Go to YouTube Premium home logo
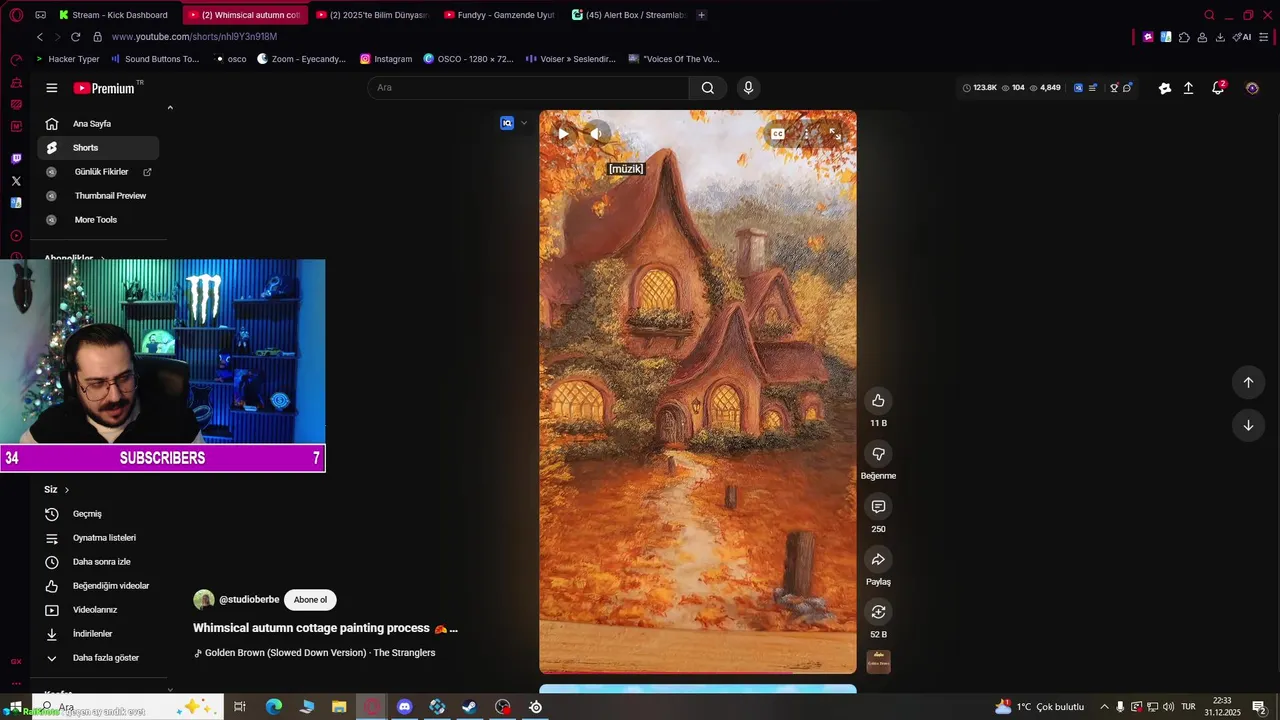This screenshot has height=720, width=1280. (x=104, y=88)
